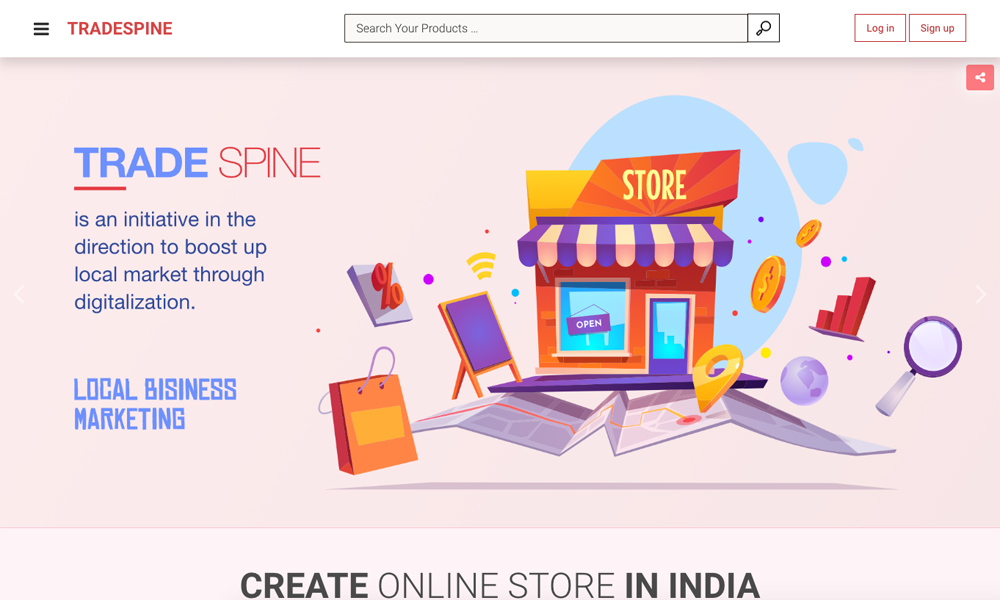Click the TRADESPINE logo
Screen dimensions: 1000x600
120,29
